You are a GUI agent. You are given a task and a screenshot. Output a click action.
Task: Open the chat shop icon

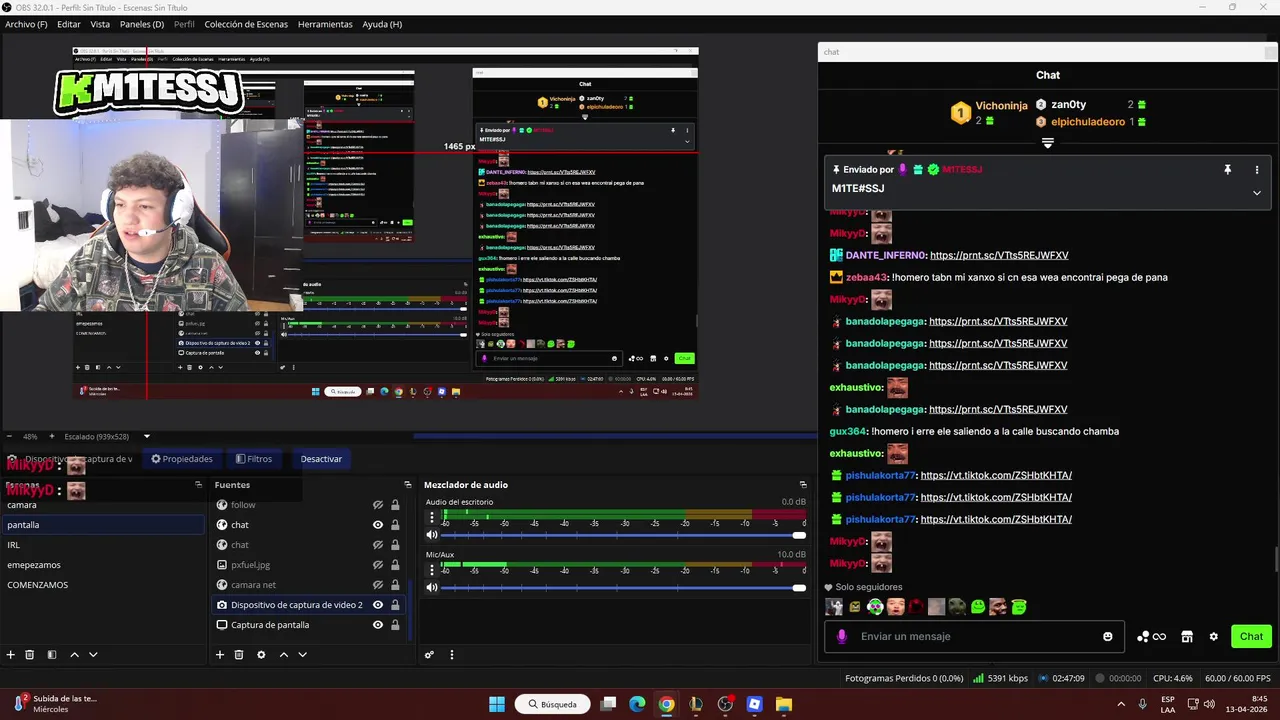pos(1187,637)
